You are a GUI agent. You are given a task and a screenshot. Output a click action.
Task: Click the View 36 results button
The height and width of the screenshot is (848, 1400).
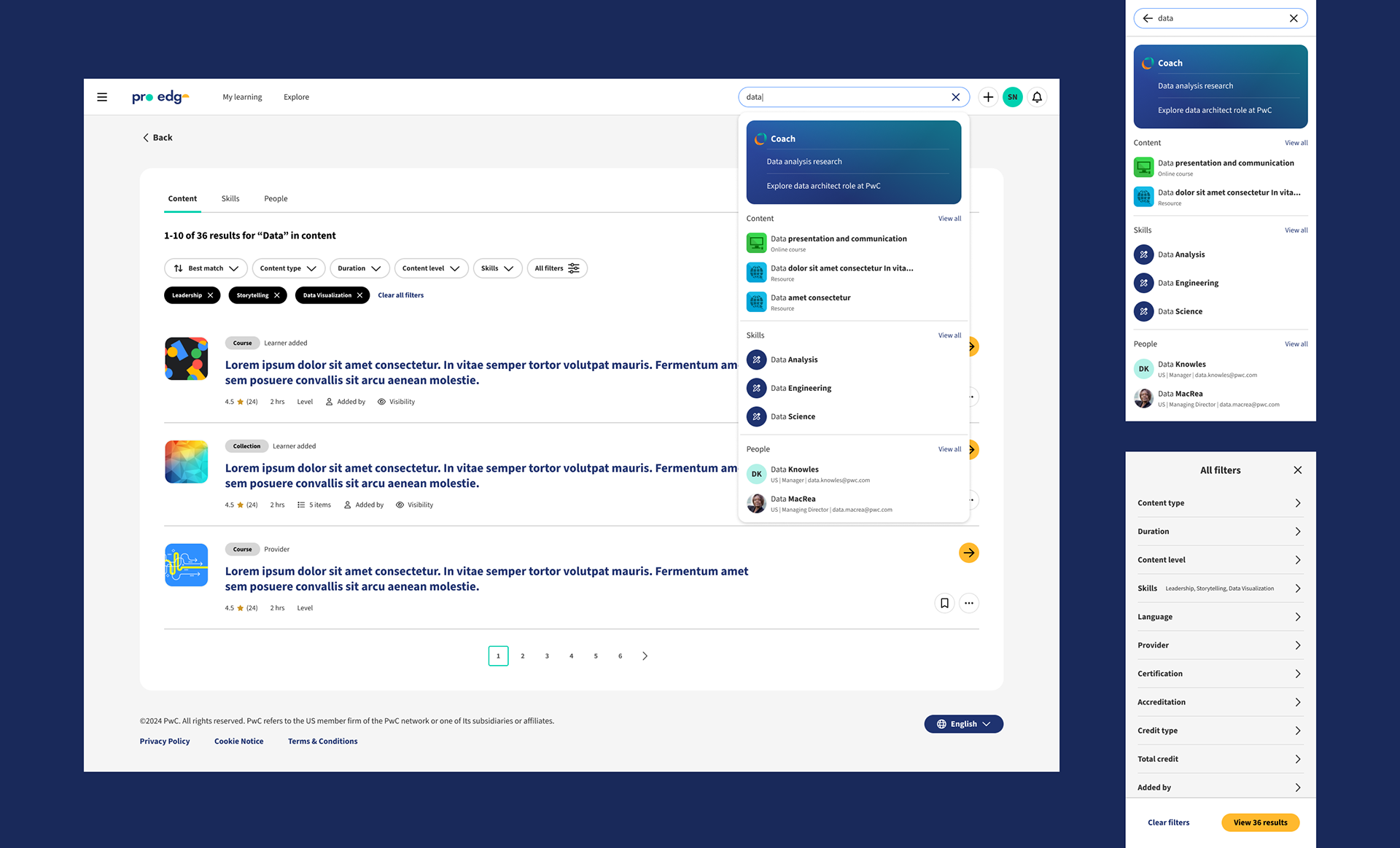tap(1260, 822)
